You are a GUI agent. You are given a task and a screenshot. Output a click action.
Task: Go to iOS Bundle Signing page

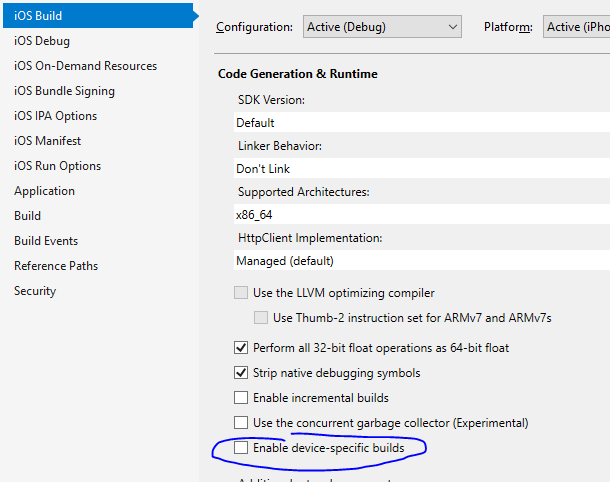click(65, 91)
